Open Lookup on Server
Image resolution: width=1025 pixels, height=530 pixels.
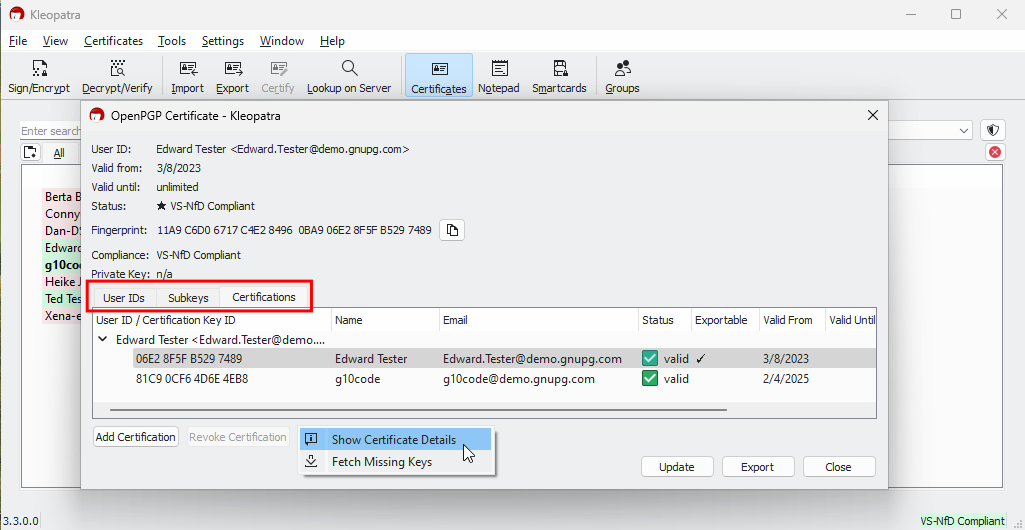pyautogui.click(x=349, y=76)
